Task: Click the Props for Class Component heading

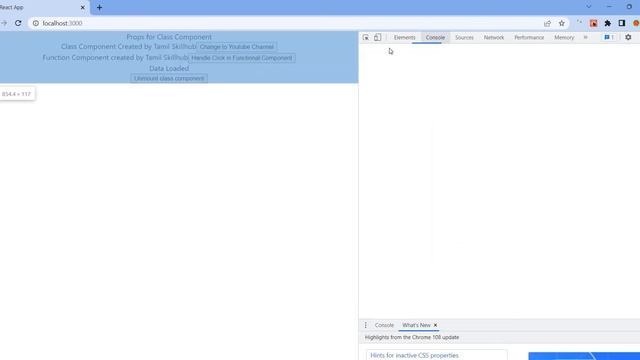Action: click(169, 37)
